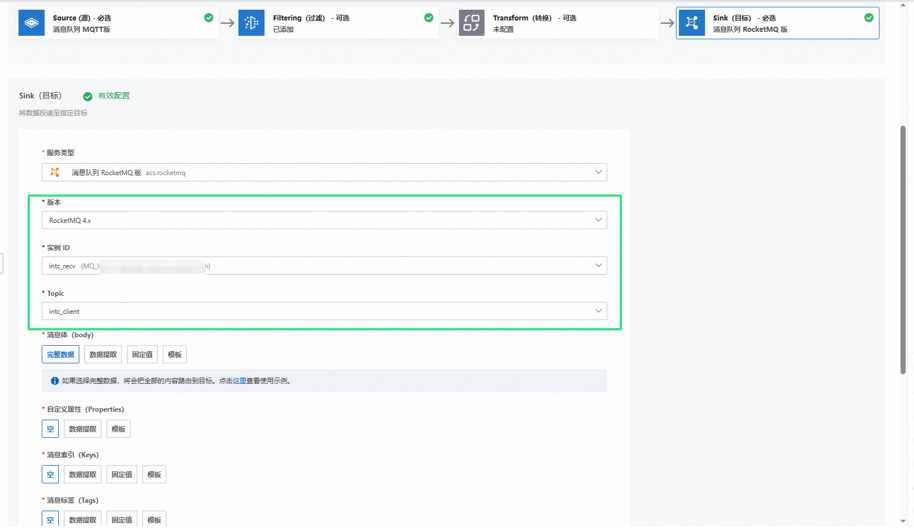Click the chevron on the instance ID field
The height and width of the screenshot is (531, 914).
pos(598,265)
